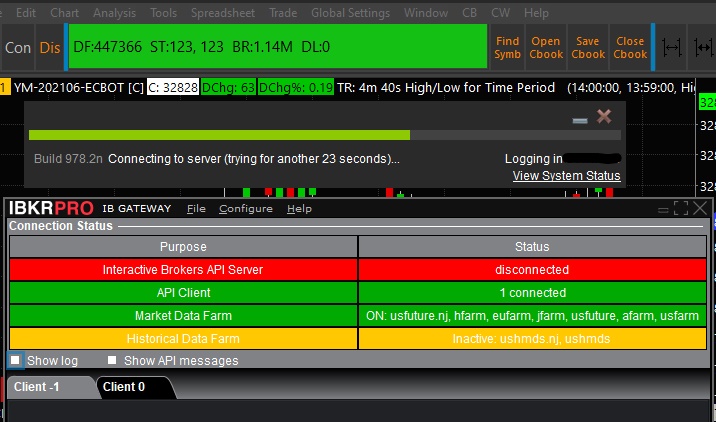Minimize the IB Gateway window
The width and height of the screenshot is (716, 422).
663,210
